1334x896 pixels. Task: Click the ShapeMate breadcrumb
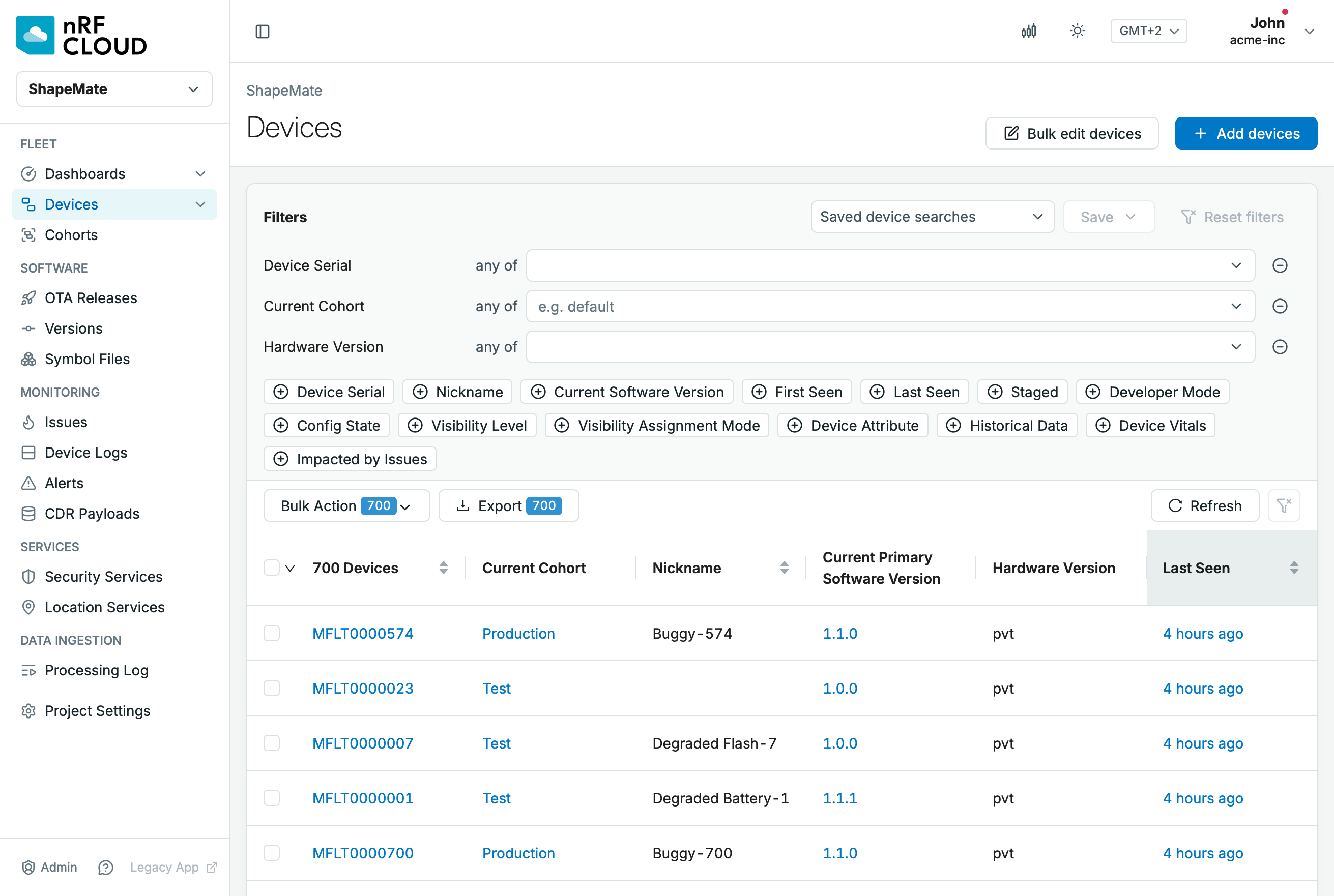coord(284,91)
